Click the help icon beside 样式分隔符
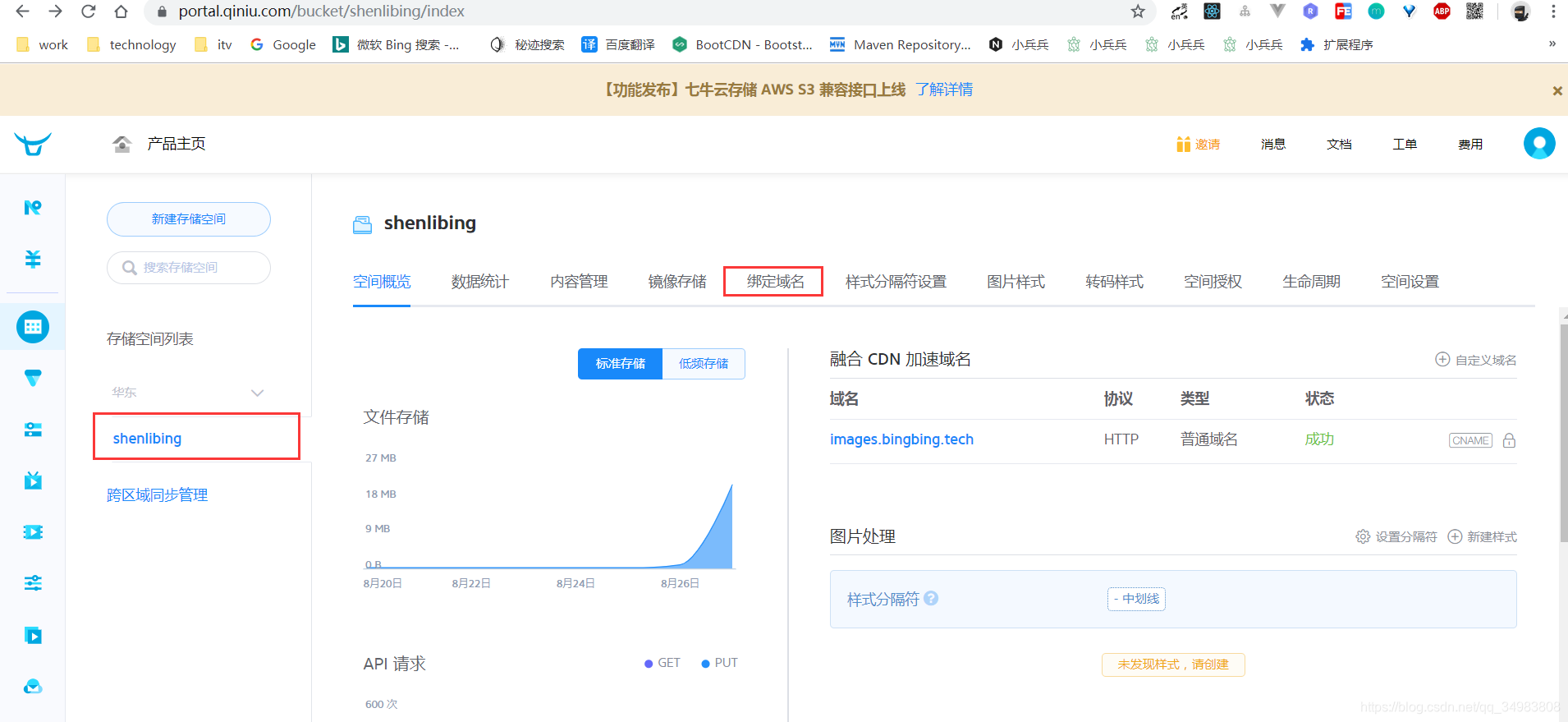 click(x=931, y=598)
